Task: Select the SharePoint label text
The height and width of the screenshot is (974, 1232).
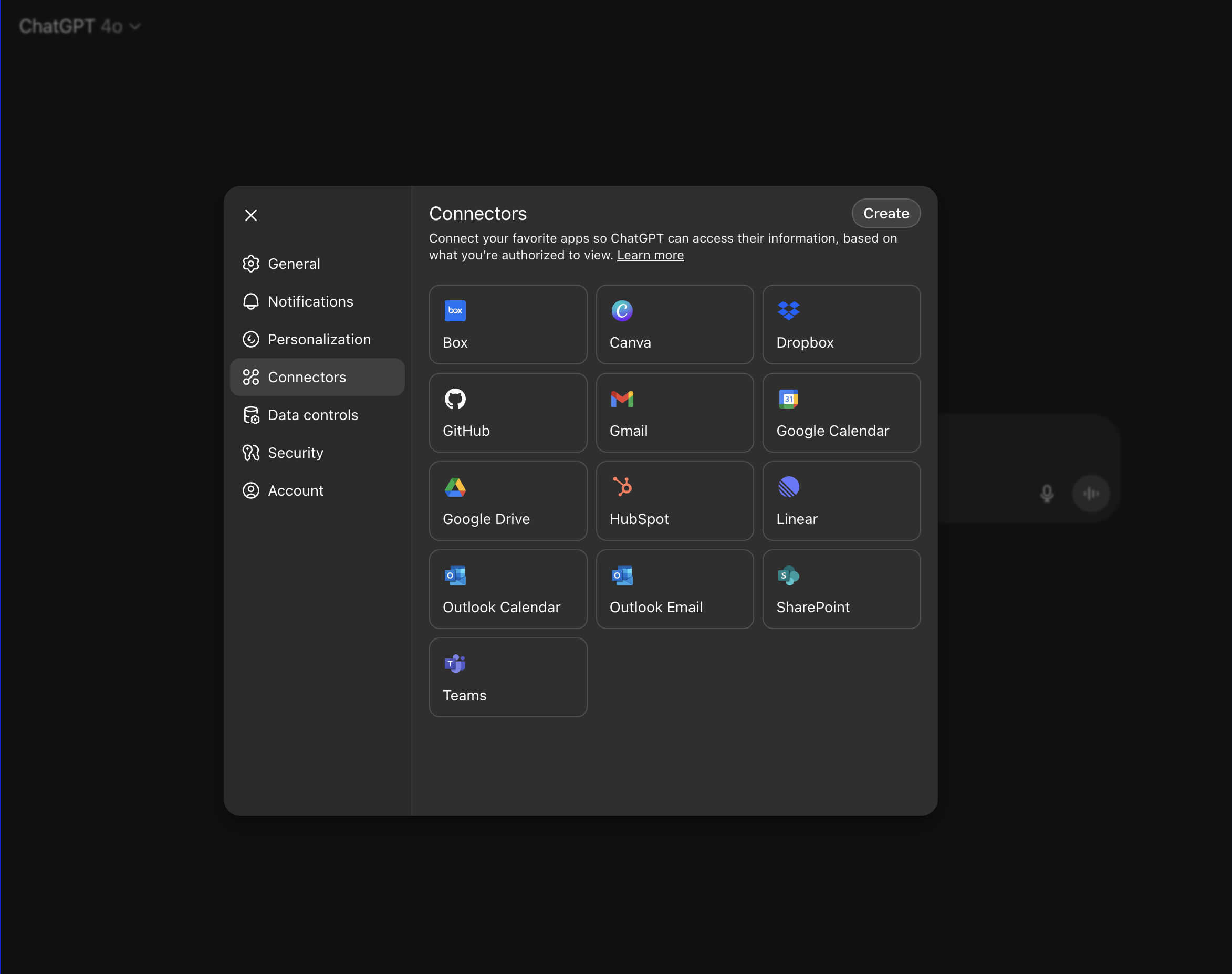Action: point(813,607)
